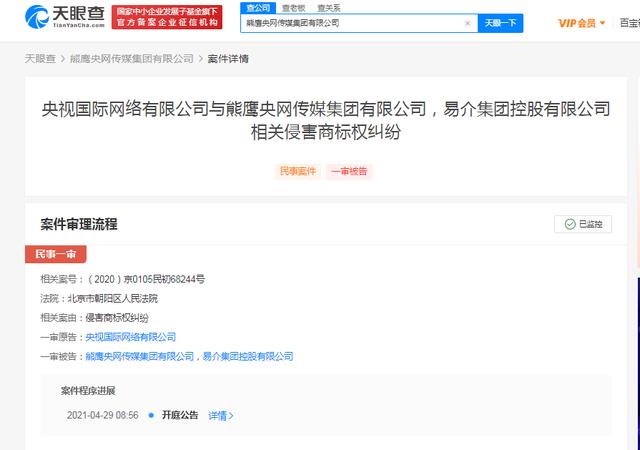The image size is (640, 450).
Task: Open defendant link 易介集团控股有限公司
Action: click(x=248, y=356)
